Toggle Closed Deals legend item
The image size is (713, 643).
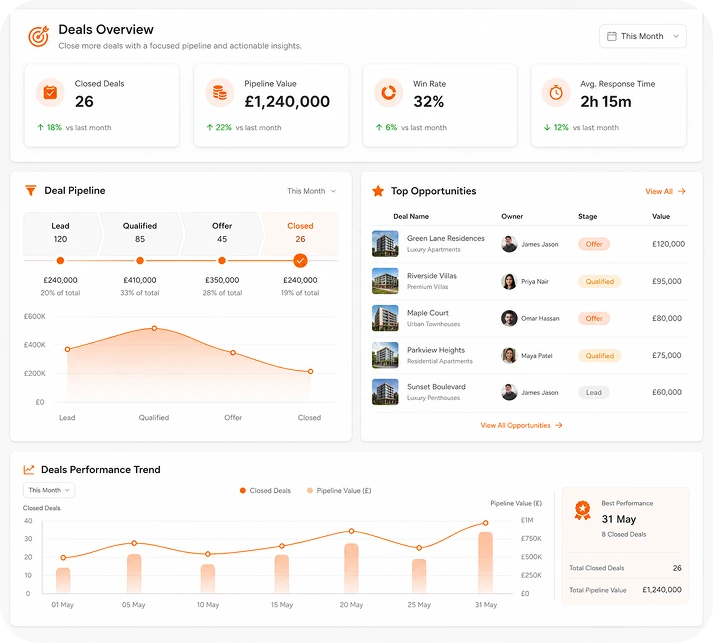coord(265,491)
